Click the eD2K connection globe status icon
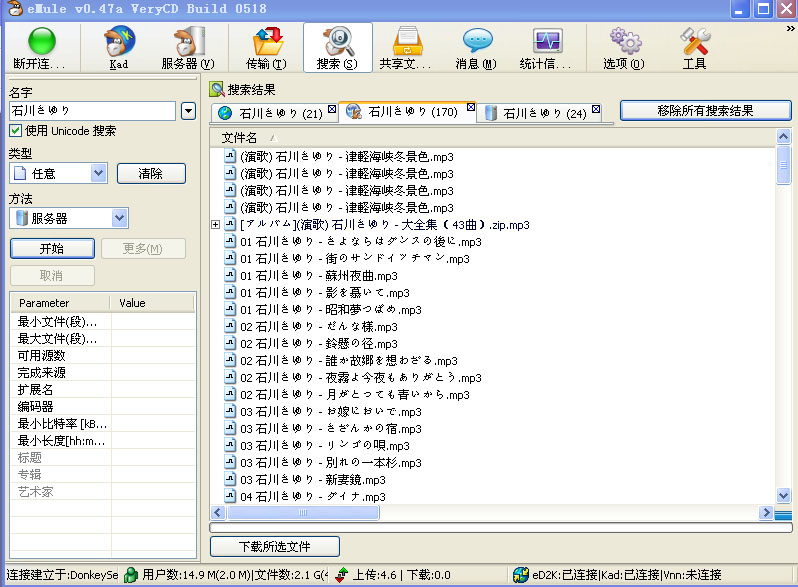The height and width of the screenshot is (587, 798). [x=521, y=575]
